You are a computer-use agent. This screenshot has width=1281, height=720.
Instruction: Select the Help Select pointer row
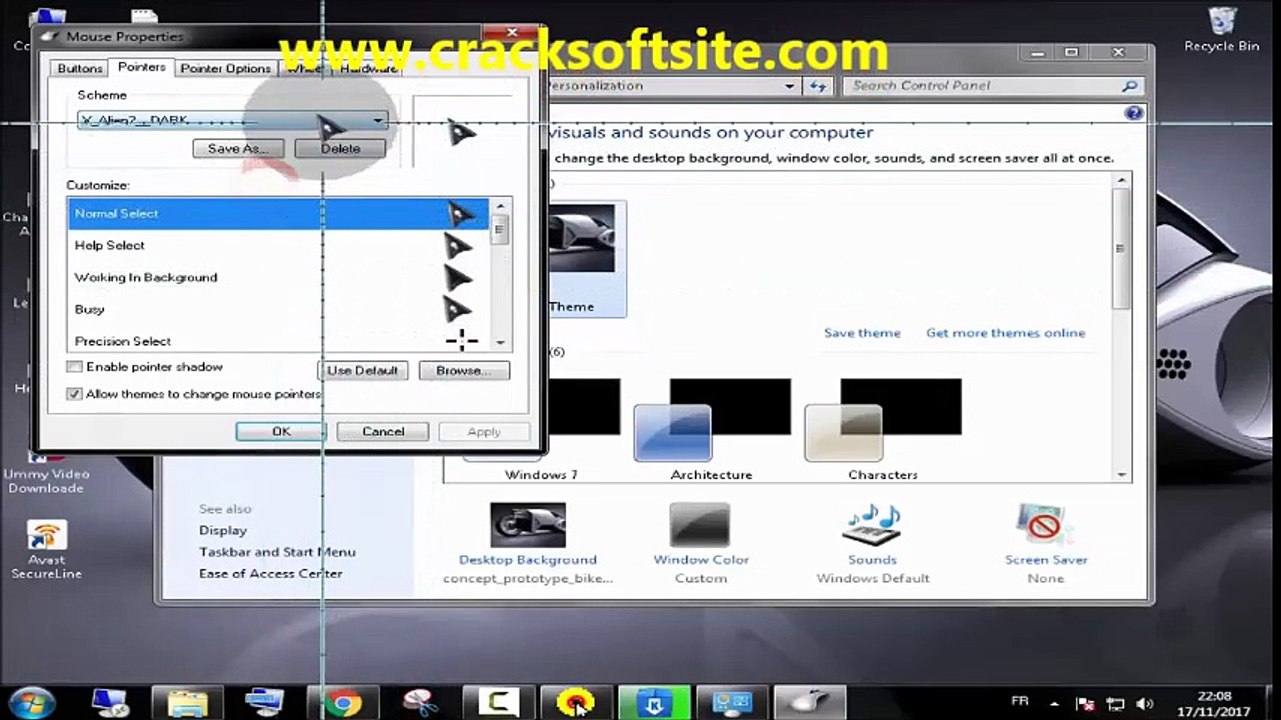point(279,245)
